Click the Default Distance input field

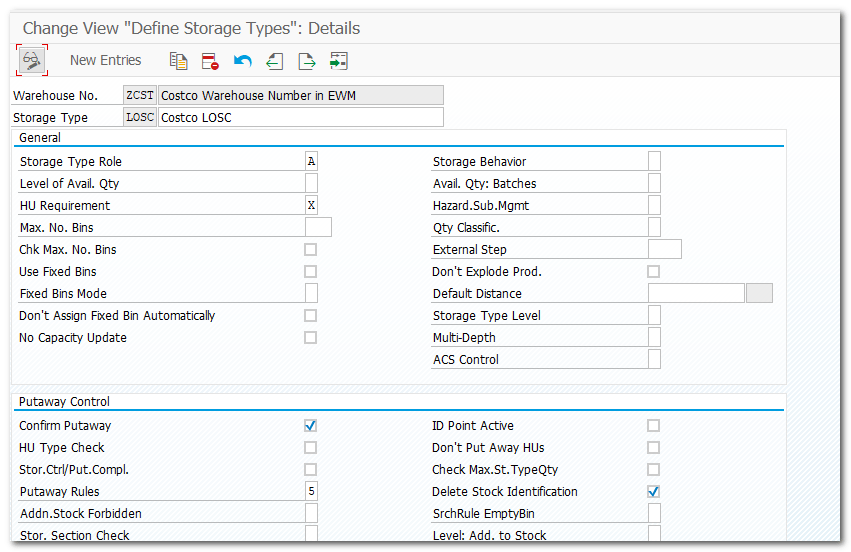point(696,294)
